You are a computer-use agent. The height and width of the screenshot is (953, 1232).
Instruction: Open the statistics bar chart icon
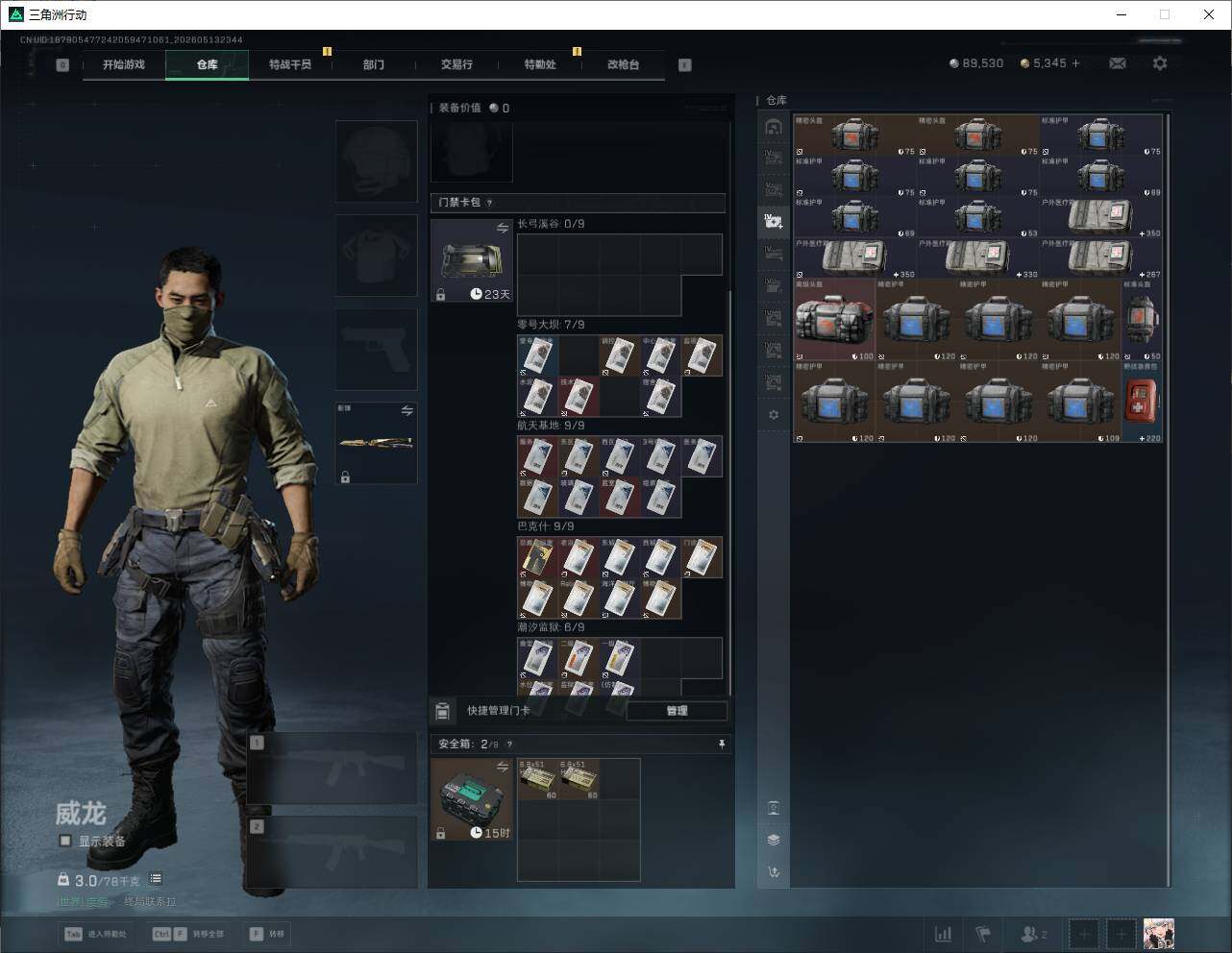coord(944,934)
